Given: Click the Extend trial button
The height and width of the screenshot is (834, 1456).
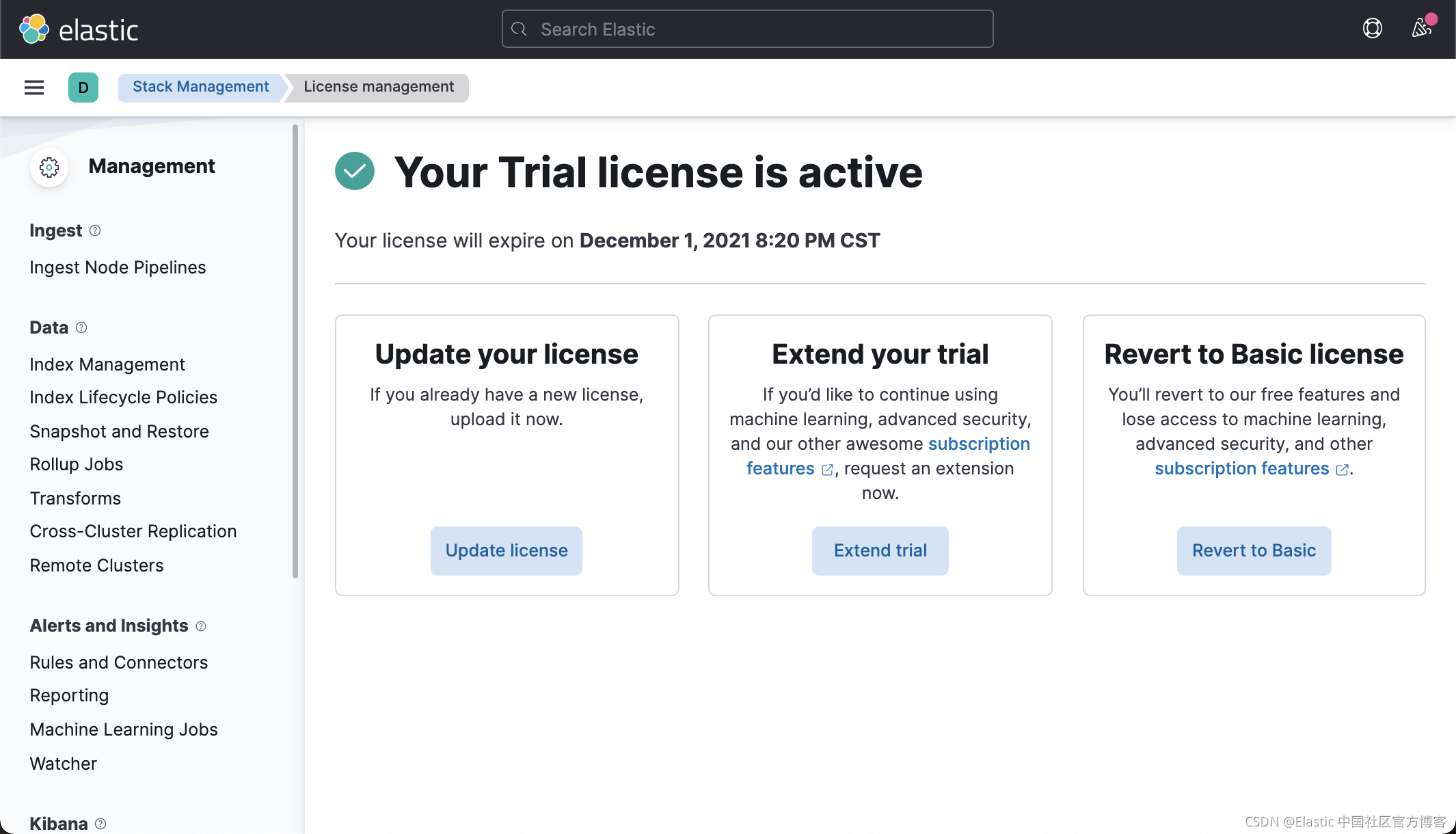Looking at the screenshot, I should click(880, 550).
